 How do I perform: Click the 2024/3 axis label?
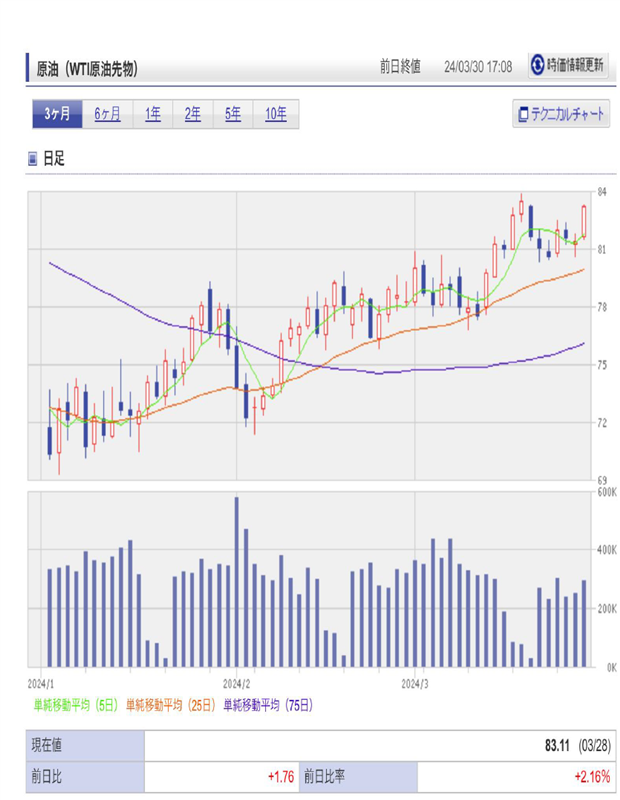click(x=414, y=684)
